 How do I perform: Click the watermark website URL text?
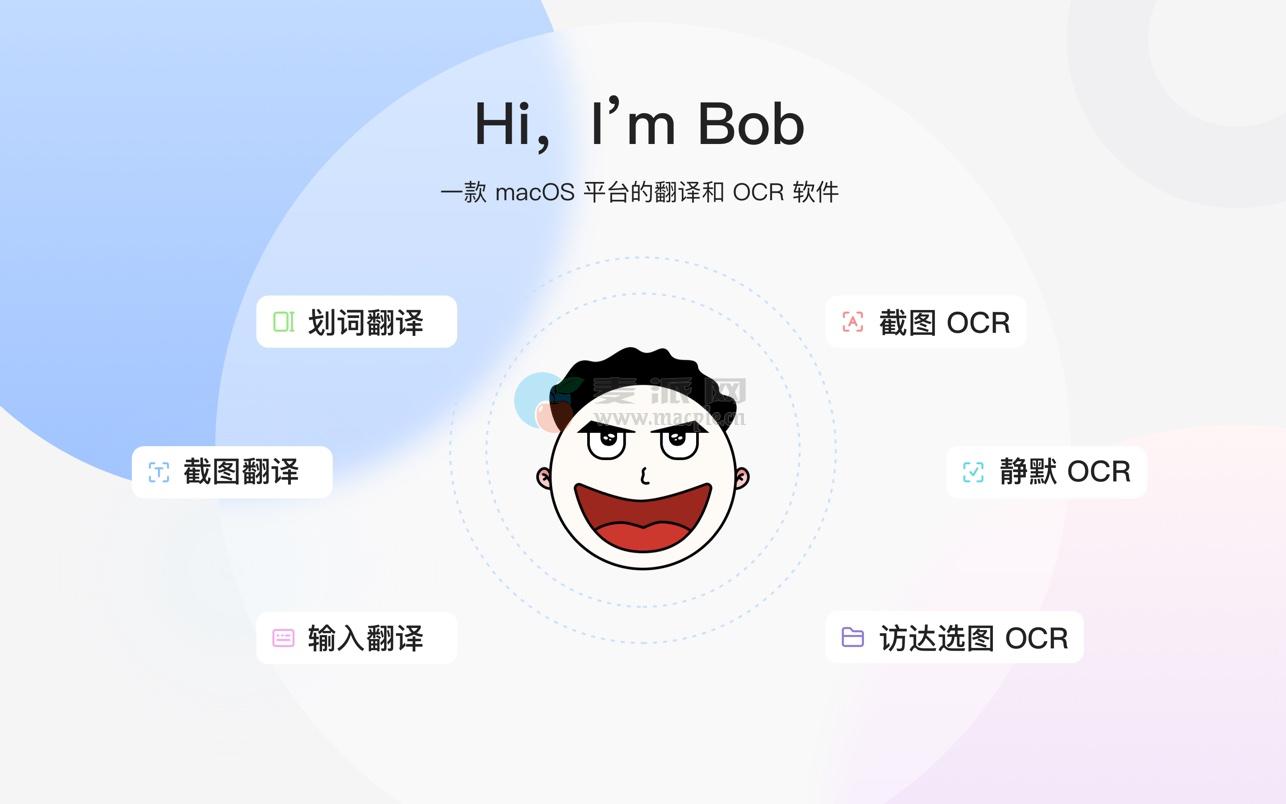click(669, 418)
